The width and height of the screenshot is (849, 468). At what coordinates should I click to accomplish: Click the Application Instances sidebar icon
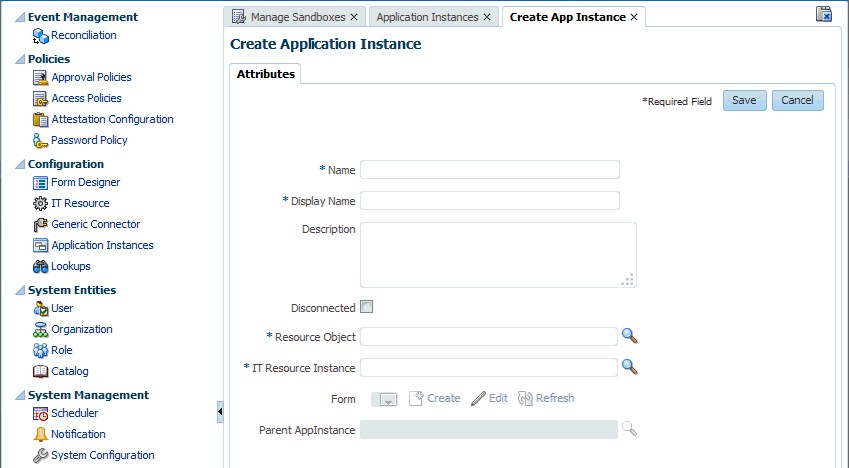click(x=40, y=245)
